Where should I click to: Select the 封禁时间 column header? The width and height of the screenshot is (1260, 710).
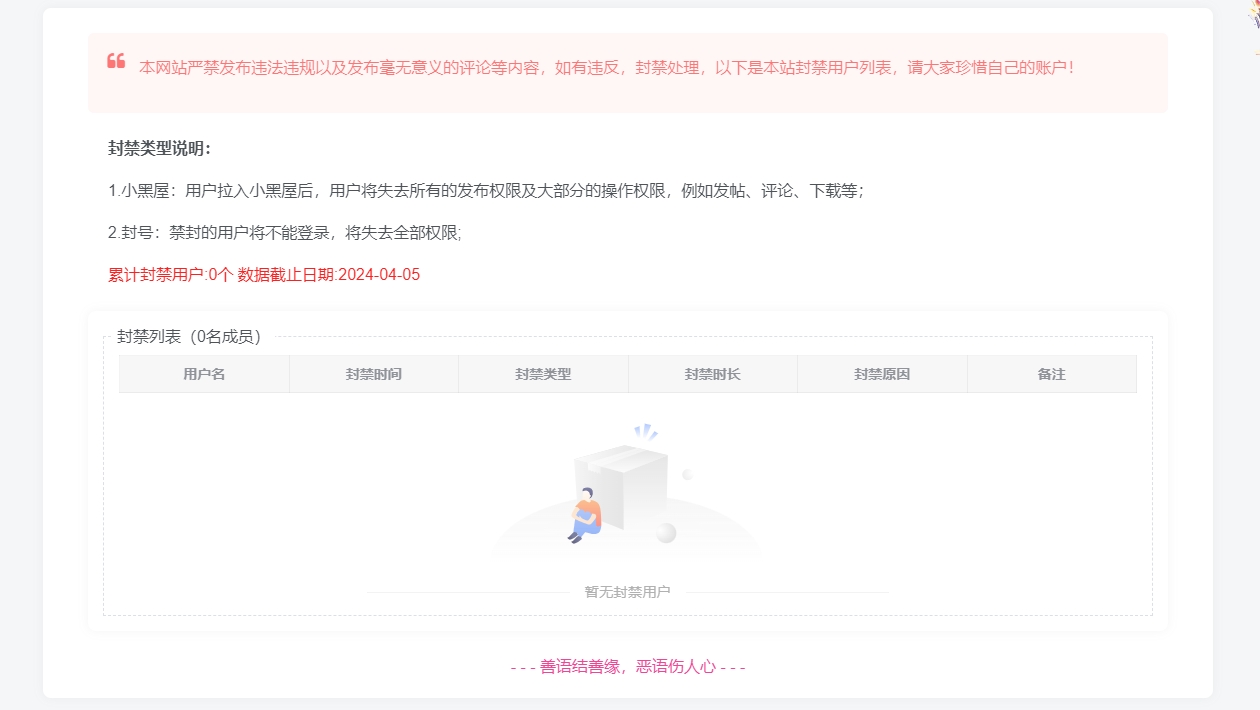(373, 373)
